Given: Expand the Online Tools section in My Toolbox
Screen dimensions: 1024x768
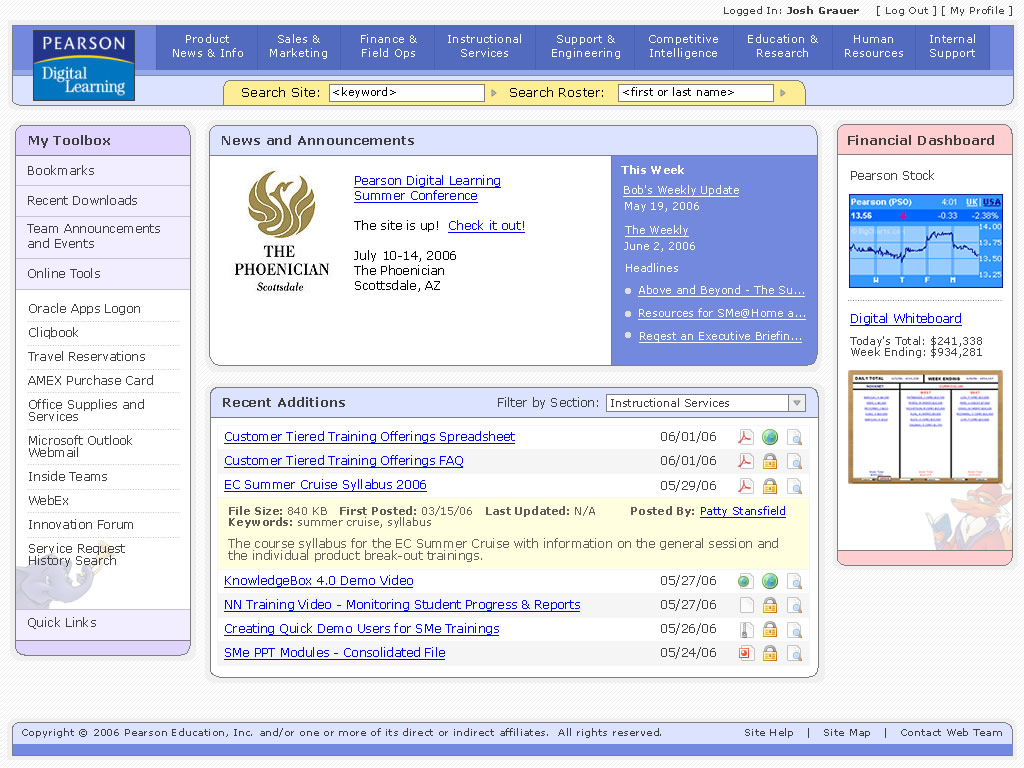Looking at the screenshot, I should pyautogui.click(x=102, y=273).
